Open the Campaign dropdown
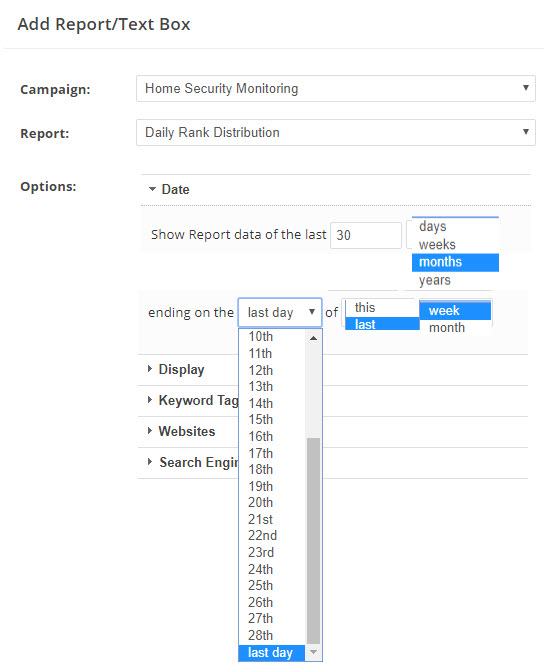545x669 pixels. coord(335,89)
